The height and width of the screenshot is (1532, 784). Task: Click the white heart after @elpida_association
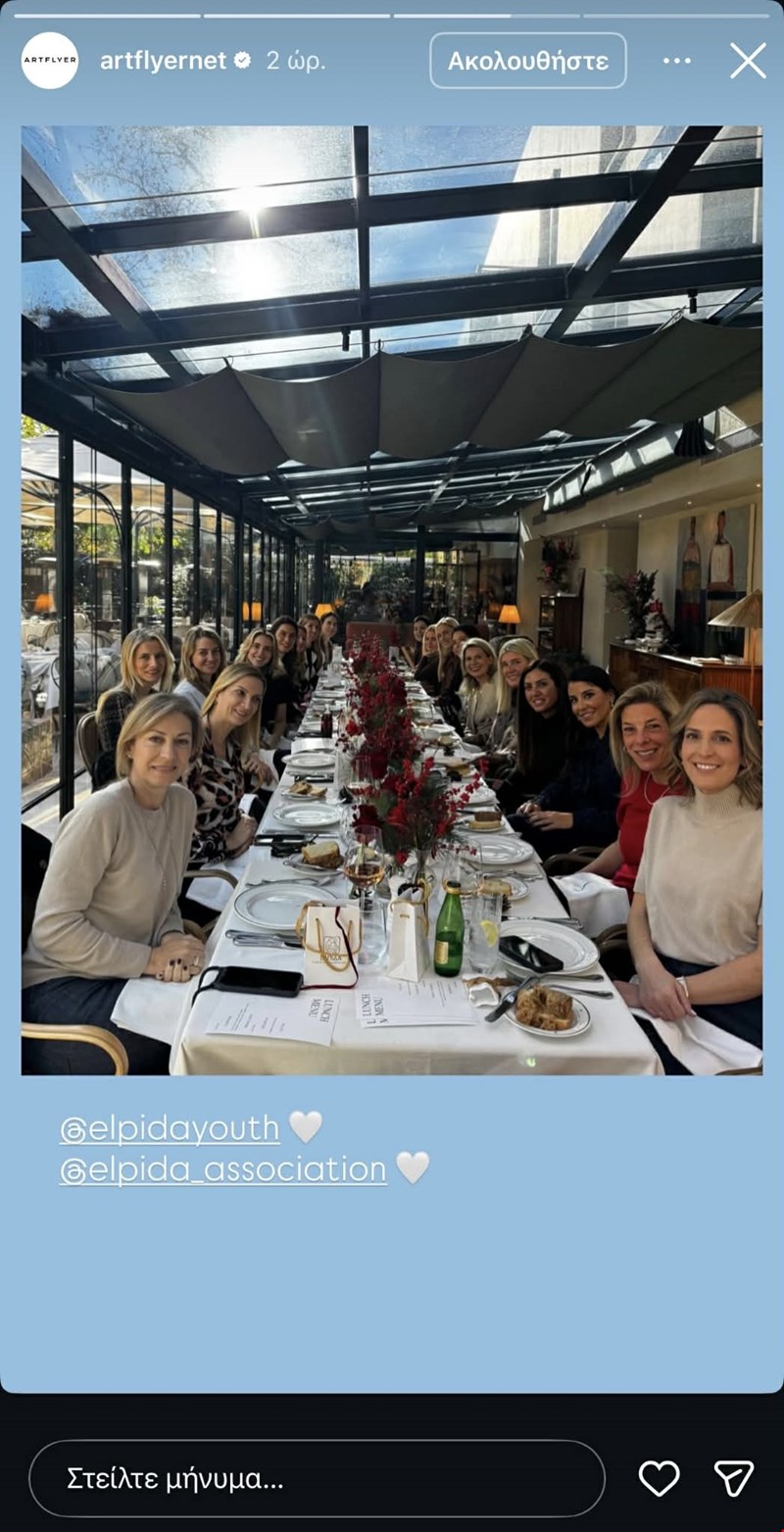(413, 1167)
